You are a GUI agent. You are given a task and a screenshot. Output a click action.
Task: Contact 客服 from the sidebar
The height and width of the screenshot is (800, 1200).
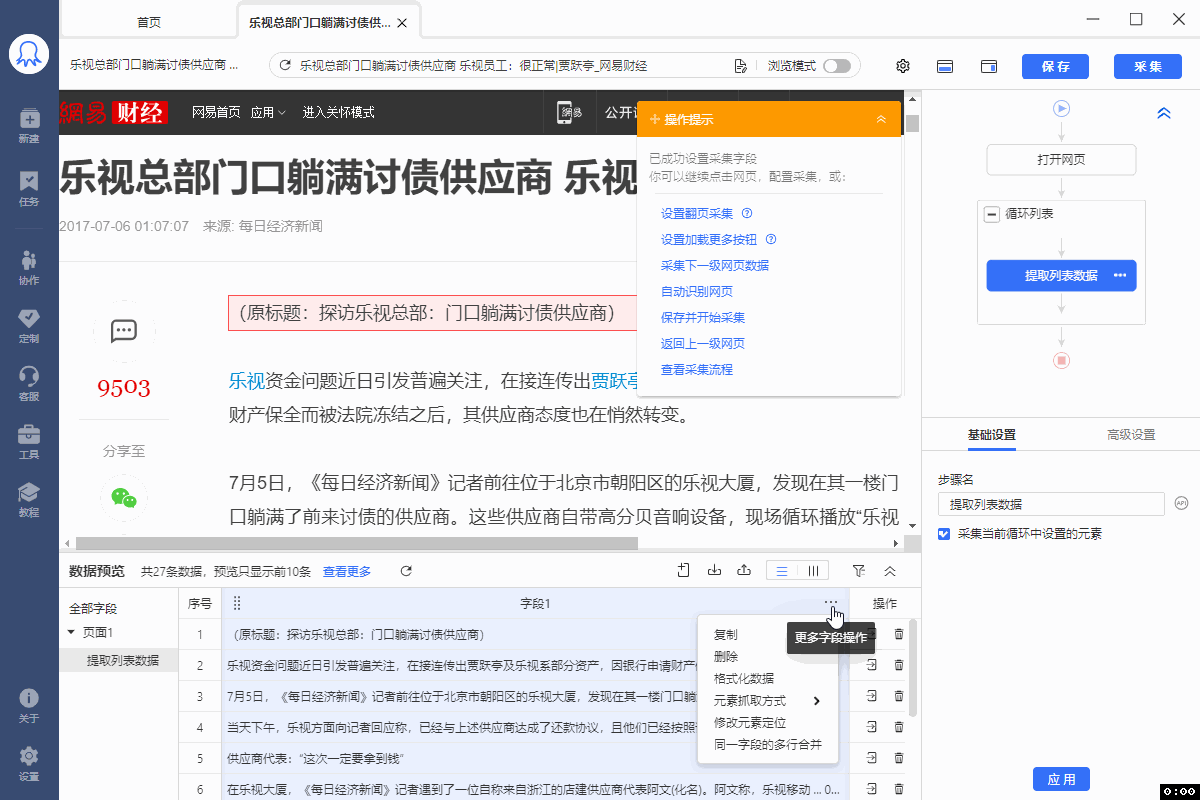[29, 382]
